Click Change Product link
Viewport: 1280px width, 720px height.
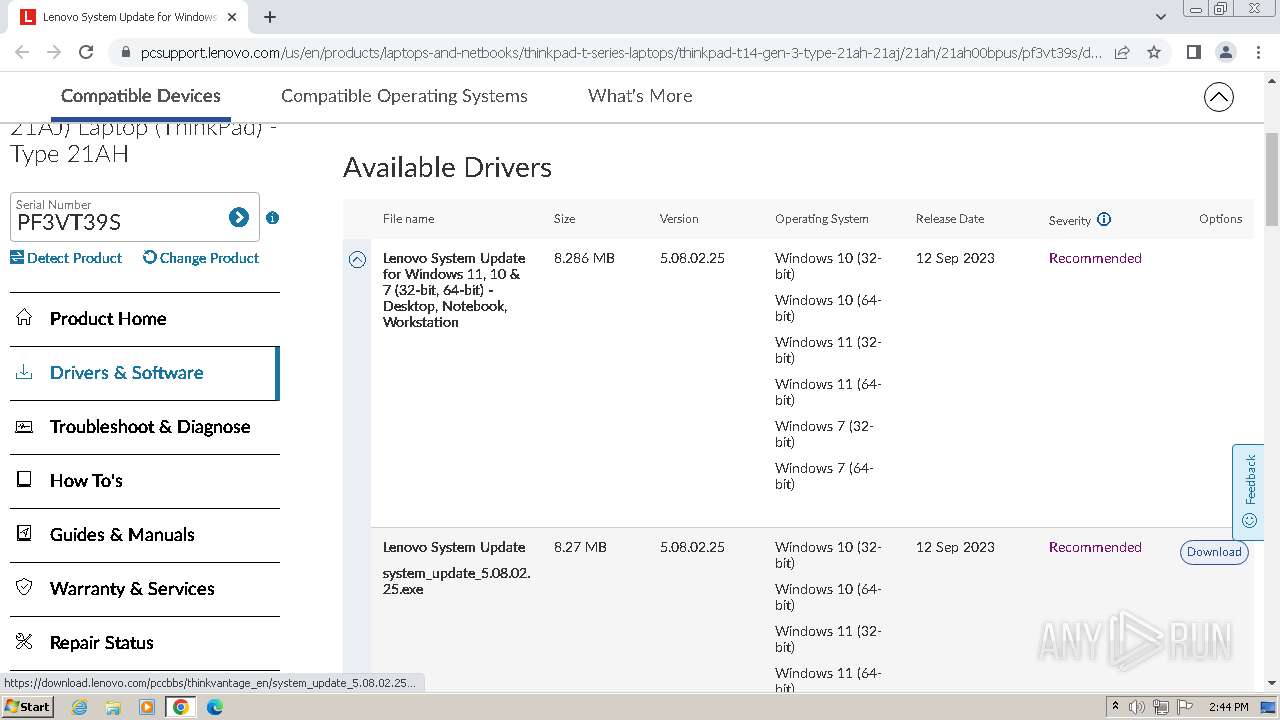tap(201, 258)
